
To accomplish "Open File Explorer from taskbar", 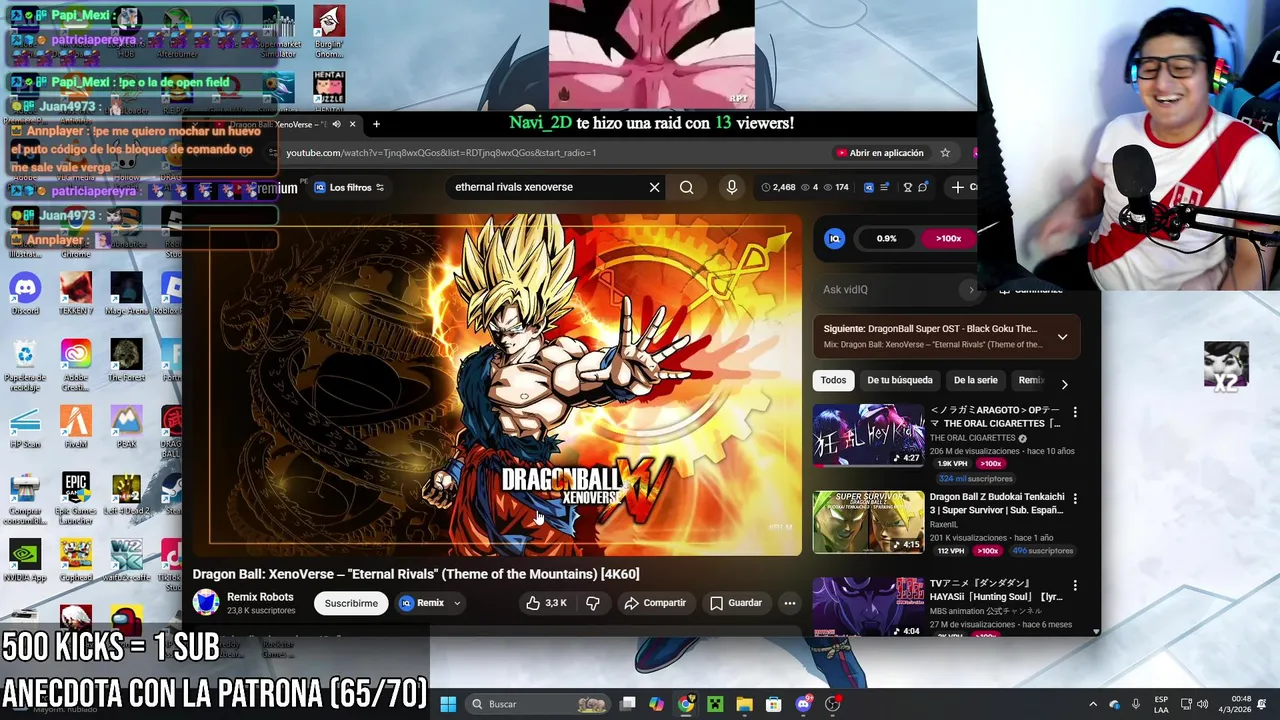I will pos(744,704).
